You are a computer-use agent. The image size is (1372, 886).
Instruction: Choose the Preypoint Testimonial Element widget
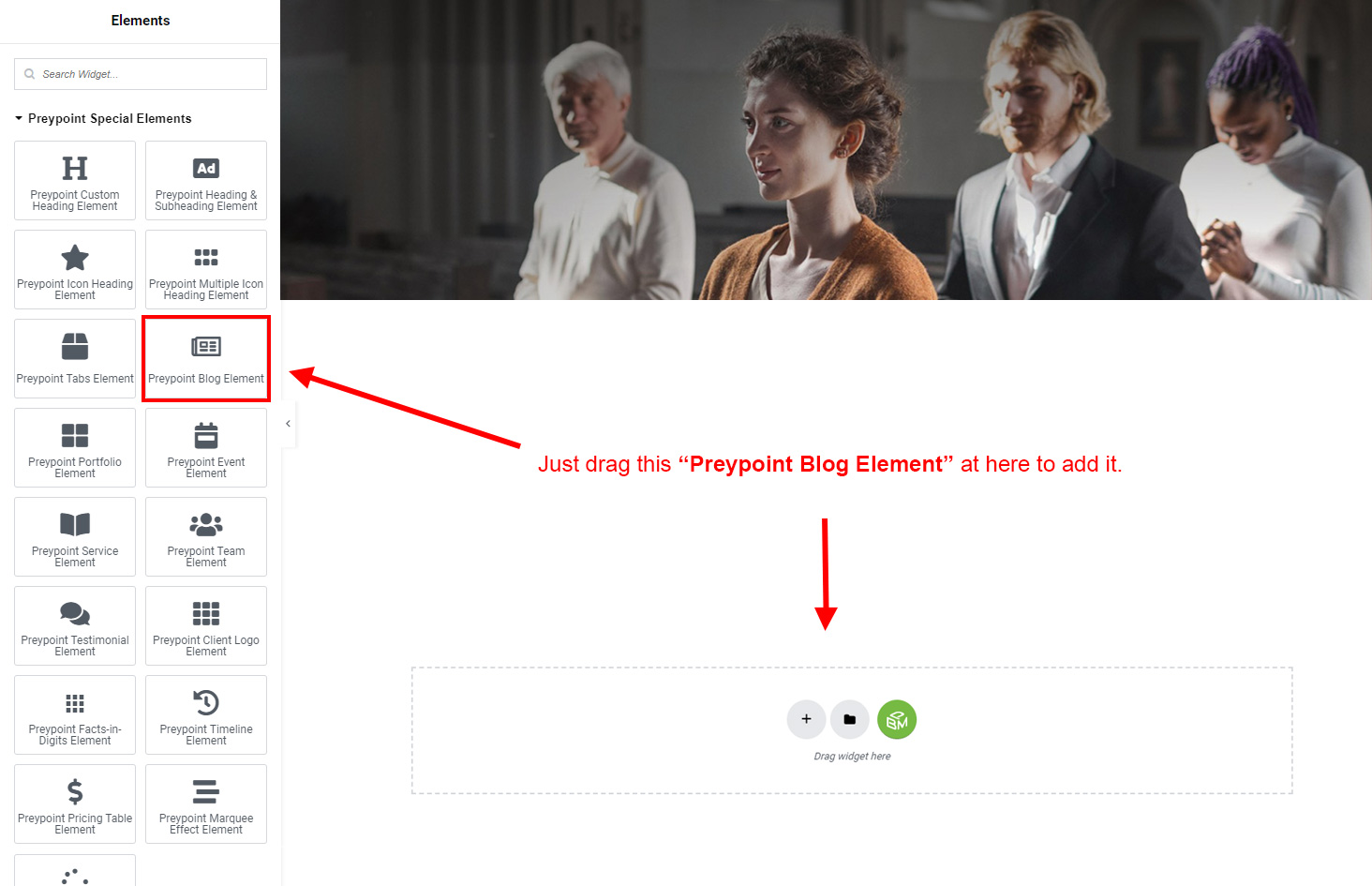(75, 625)
